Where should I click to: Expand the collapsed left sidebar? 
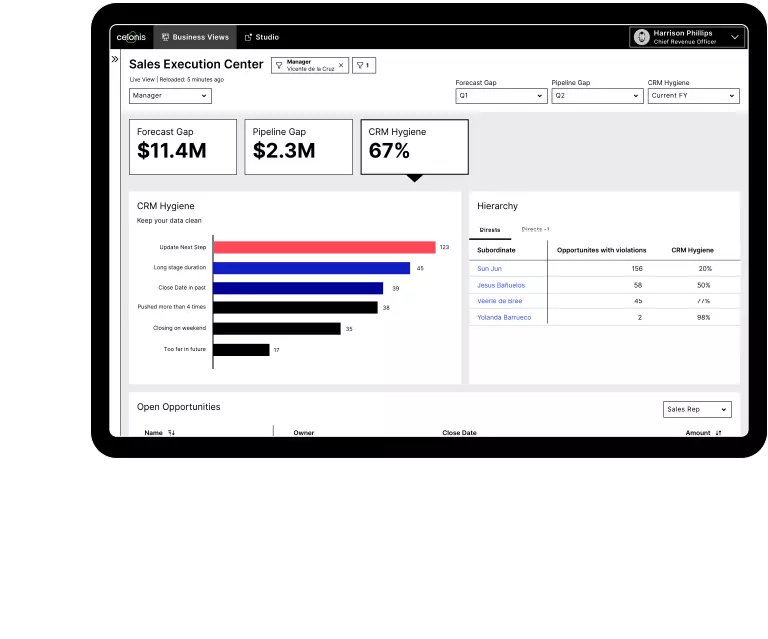[115, 59]
